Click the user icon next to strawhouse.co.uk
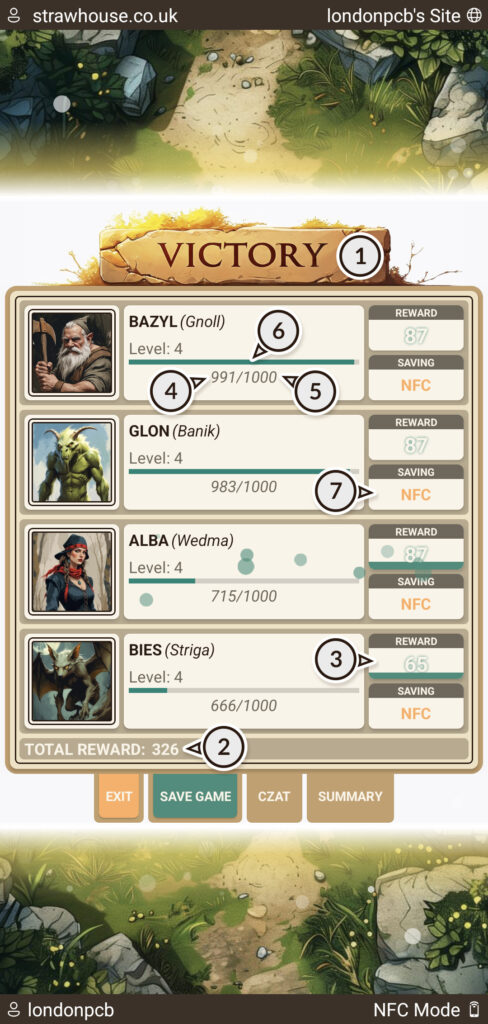This screenshot has width=488, height=1024. pos(14,16)
